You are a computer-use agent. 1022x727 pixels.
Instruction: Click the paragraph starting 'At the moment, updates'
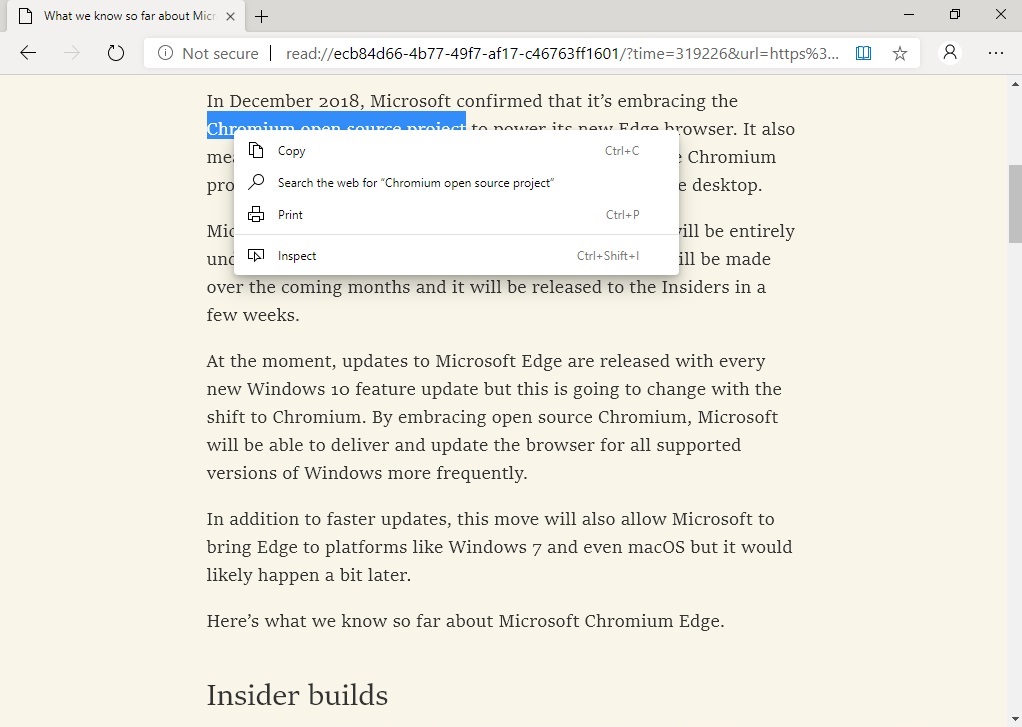pyautogui.click(x=494, y=417)
